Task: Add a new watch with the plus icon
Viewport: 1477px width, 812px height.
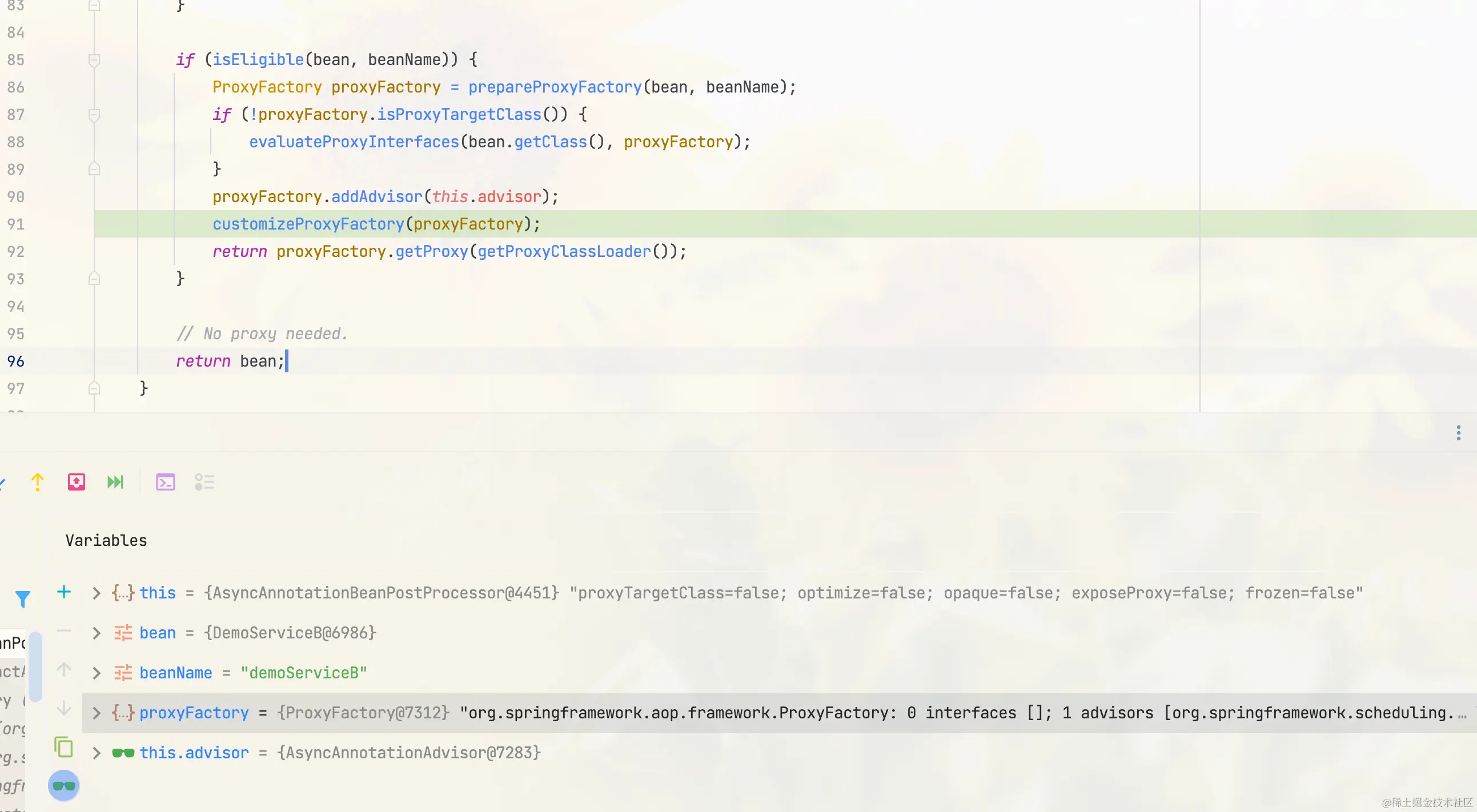Action: coord(63,592)
